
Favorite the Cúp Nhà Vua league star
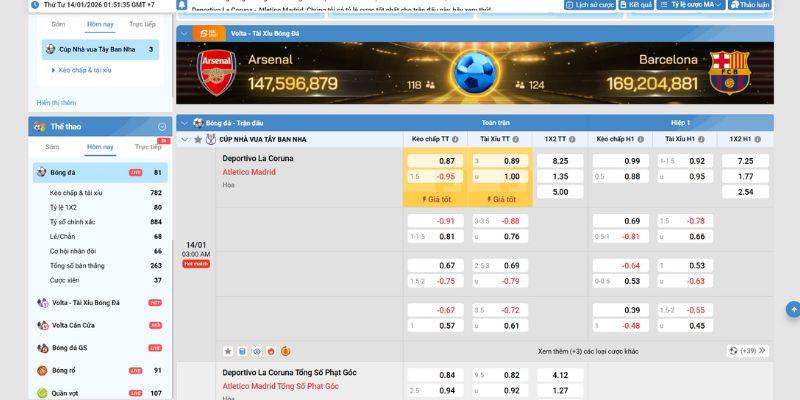(198, 139)
